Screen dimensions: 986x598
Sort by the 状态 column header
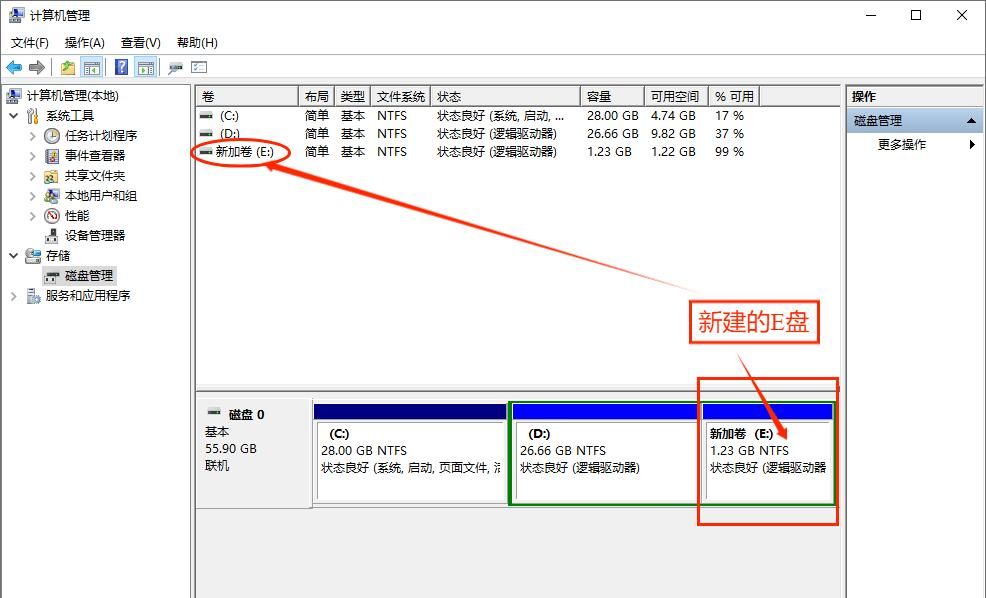pos(506,96)
